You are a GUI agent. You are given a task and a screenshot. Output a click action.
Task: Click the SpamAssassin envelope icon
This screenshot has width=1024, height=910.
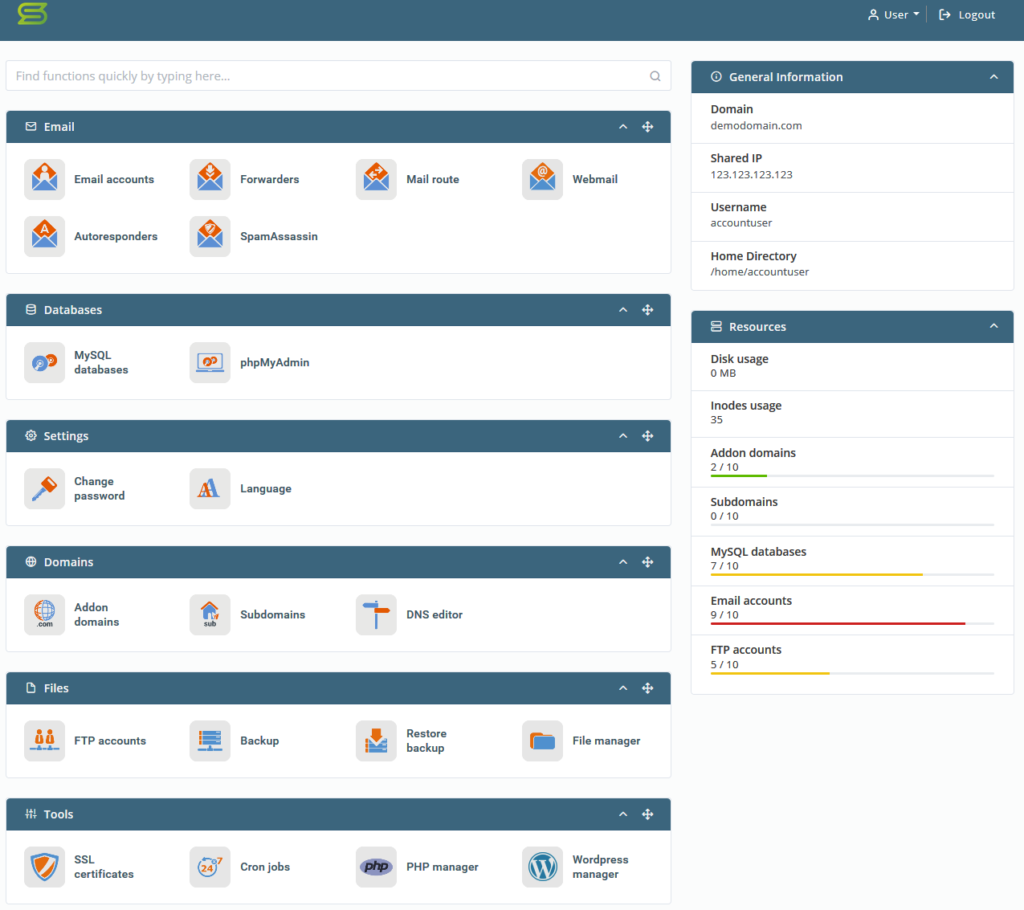point(210,237)
